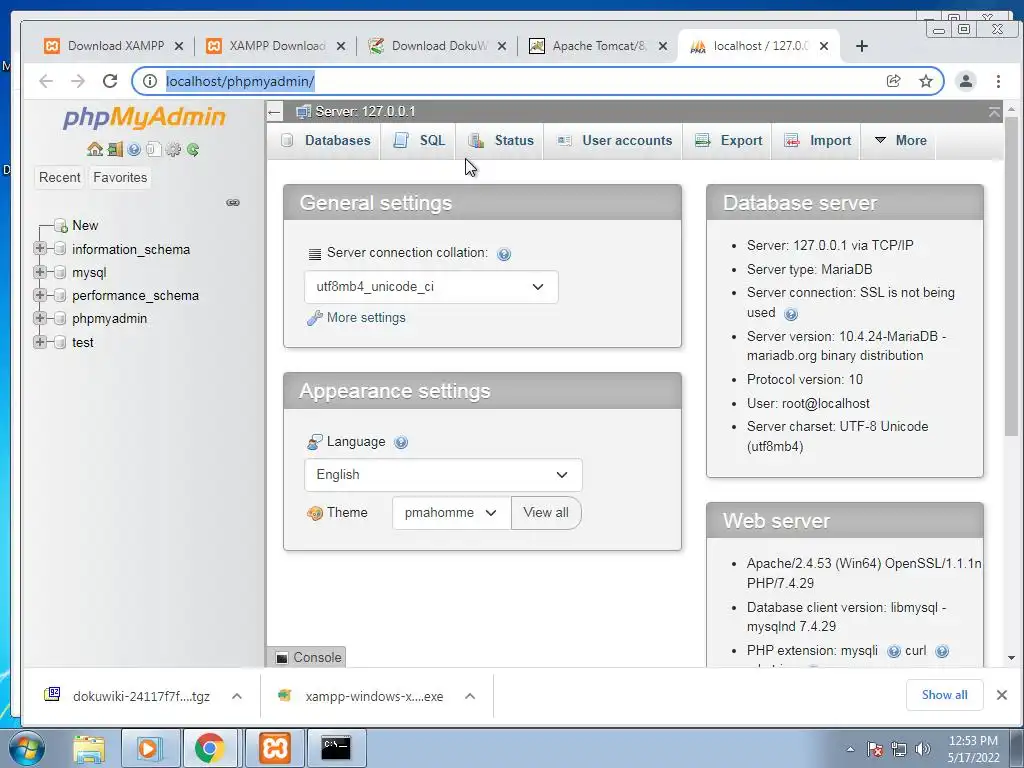Open command prompt from taskbar
This screenshot has width=1024, height=768.
click(336, 748)
